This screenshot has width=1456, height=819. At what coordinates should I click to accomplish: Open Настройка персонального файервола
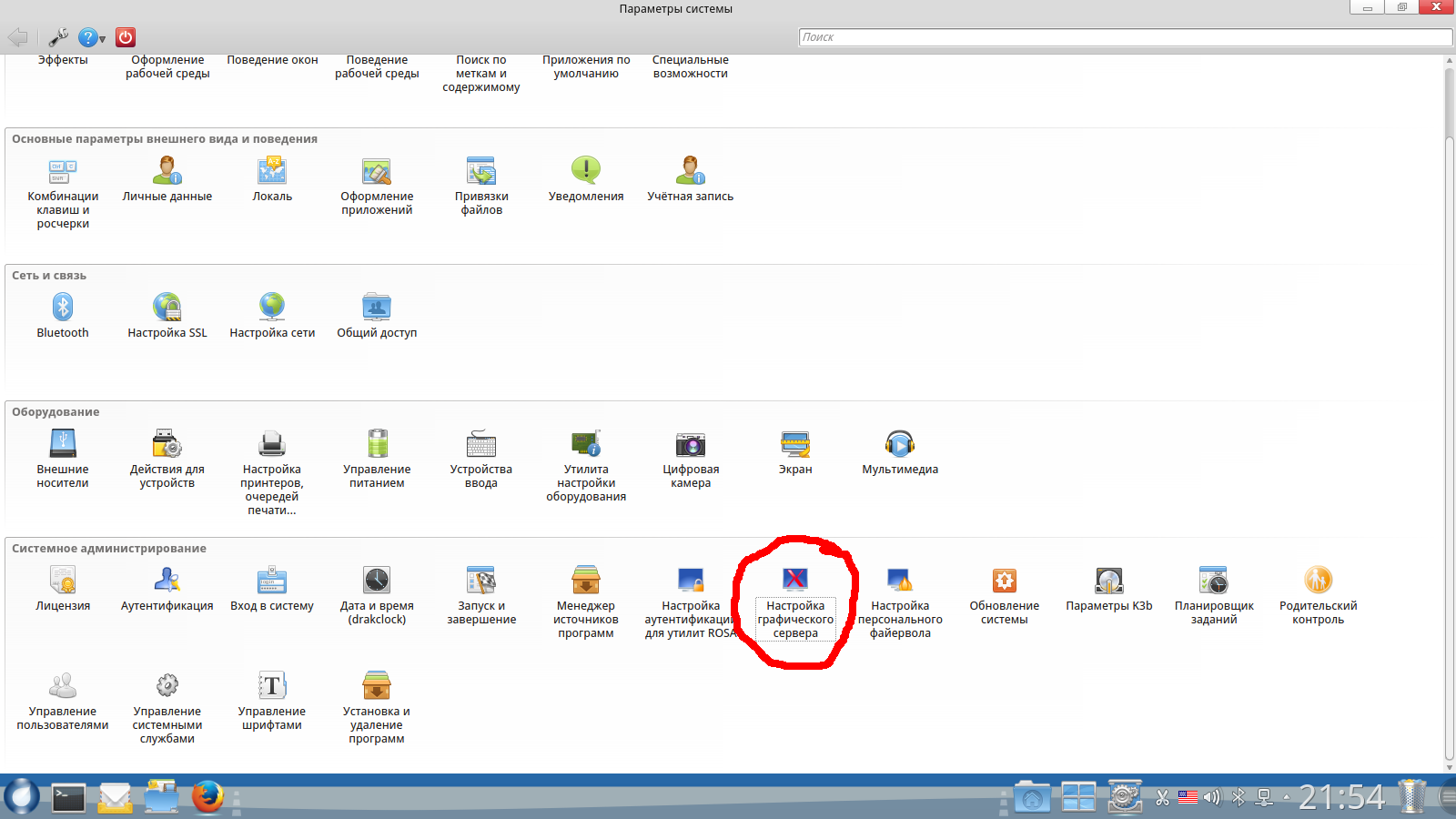(x=900, y=602)
